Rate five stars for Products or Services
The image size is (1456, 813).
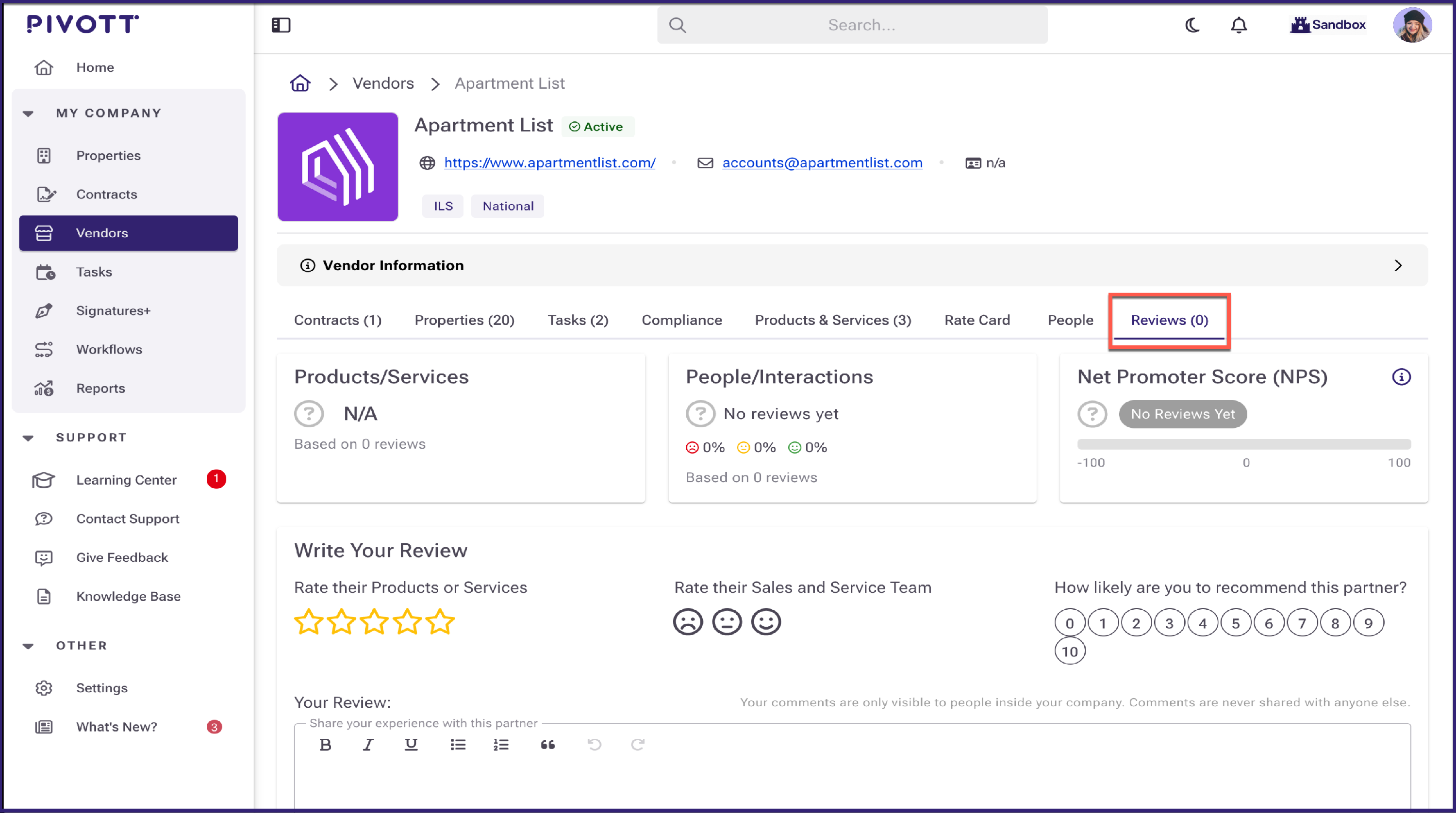coord(440,622)
